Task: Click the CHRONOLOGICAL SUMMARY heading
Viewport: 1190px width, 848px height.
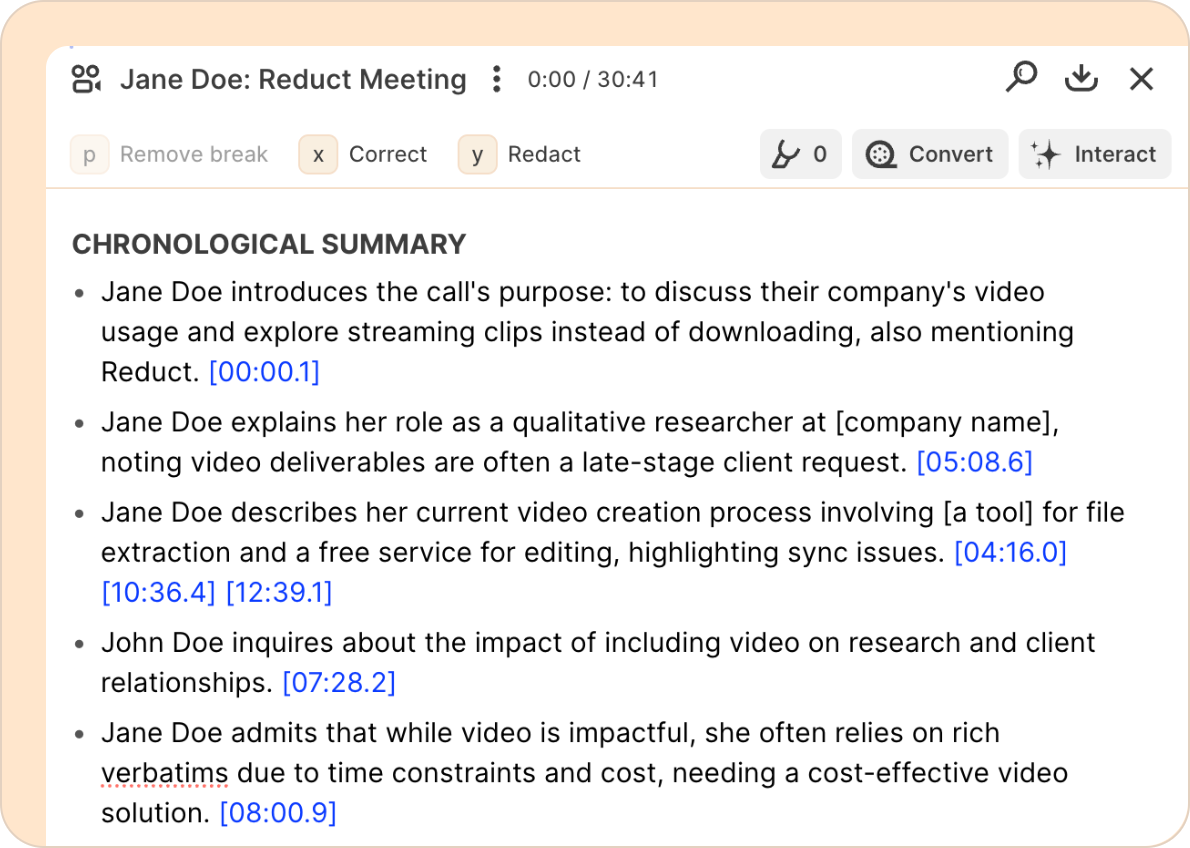Action: 269,244
